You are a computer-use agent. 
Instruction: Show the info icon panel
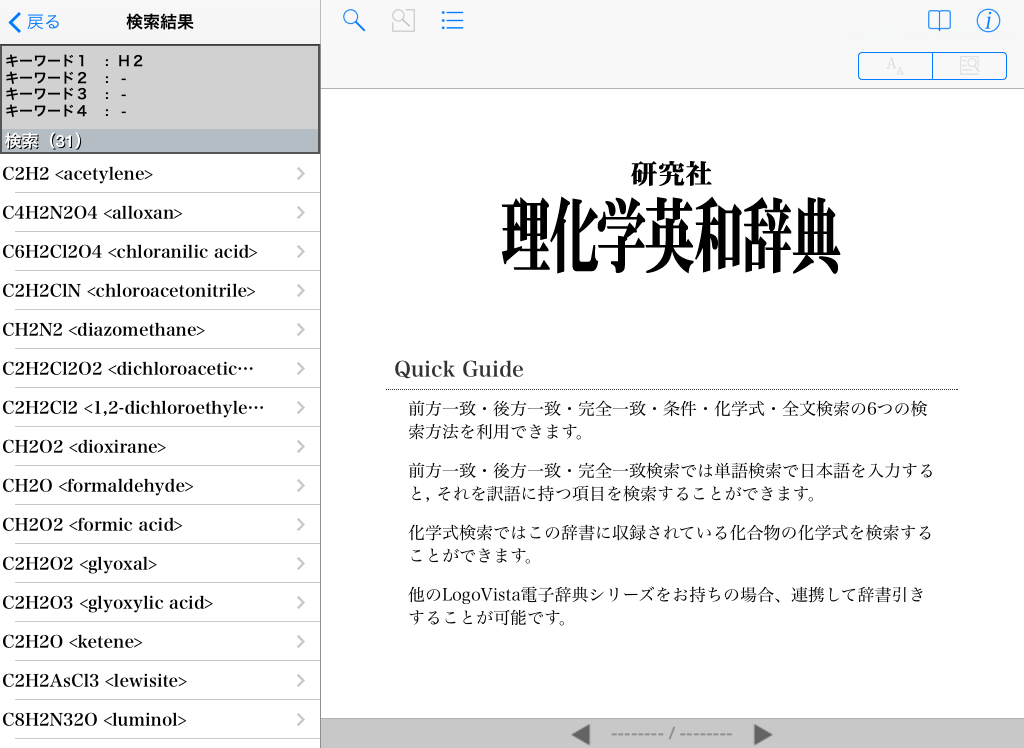[x=988, y=21]
